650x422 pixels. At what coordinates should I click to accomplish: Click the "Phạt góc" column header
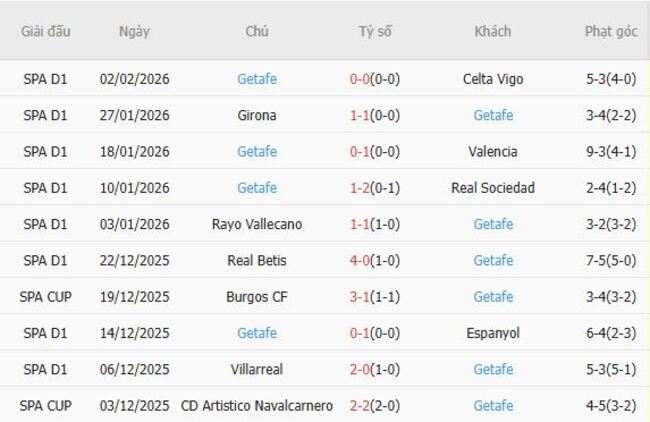click(x=611, y=31)
